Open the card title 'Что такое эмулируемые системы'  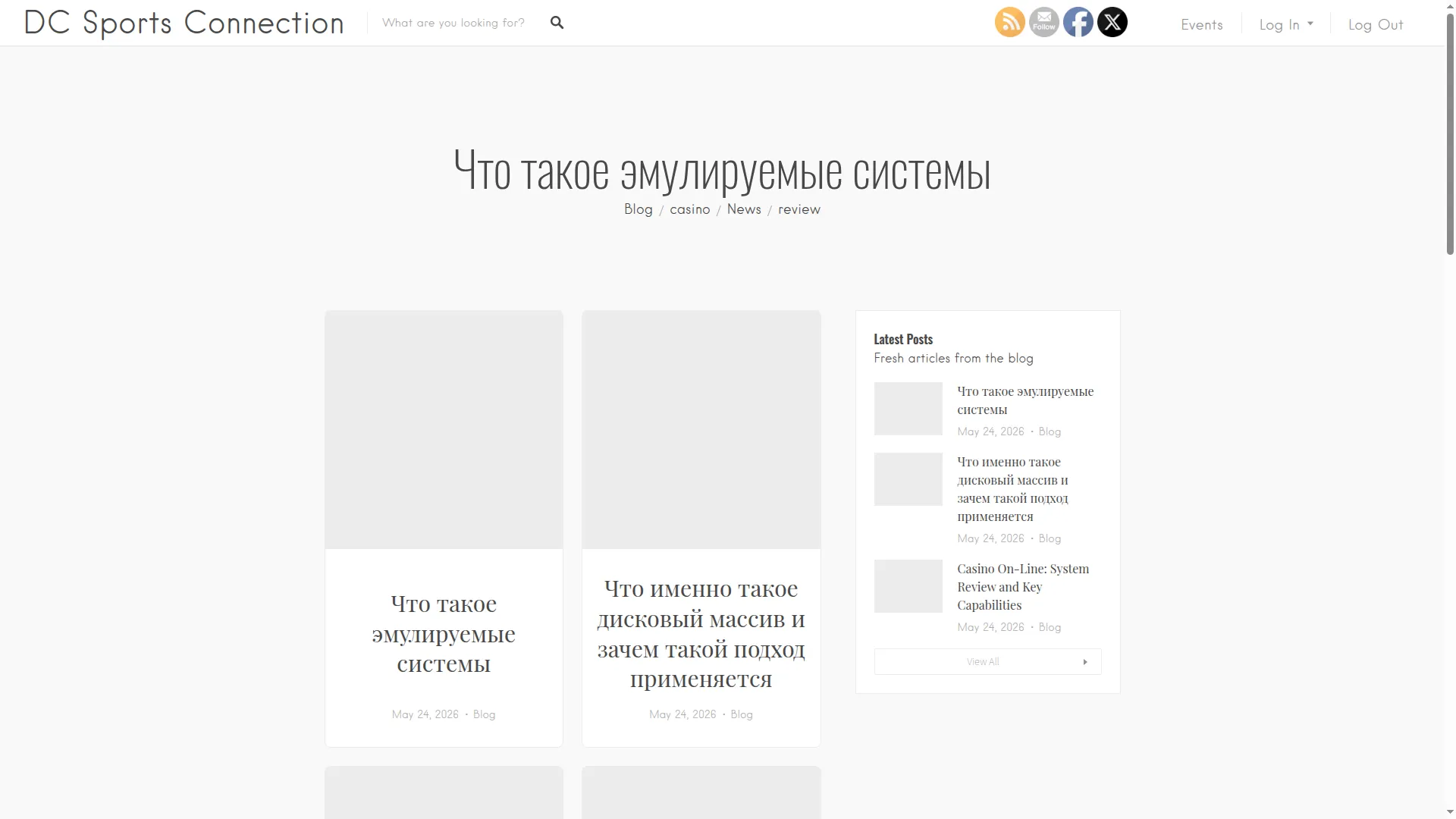click(x=444, y=634)
